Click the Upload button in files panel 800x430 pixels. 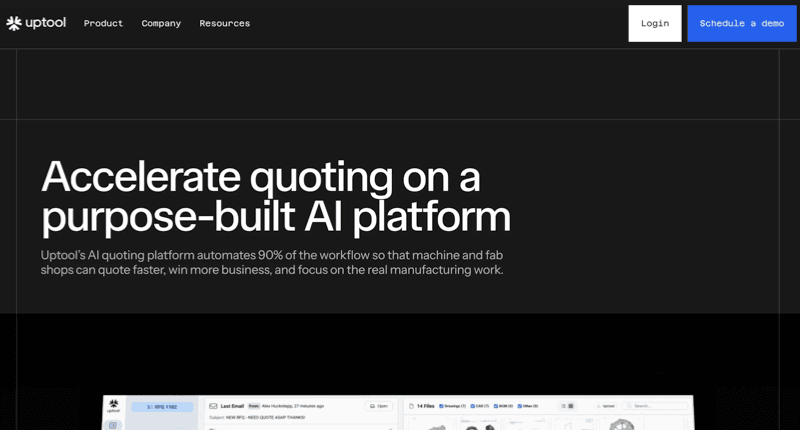606,406
